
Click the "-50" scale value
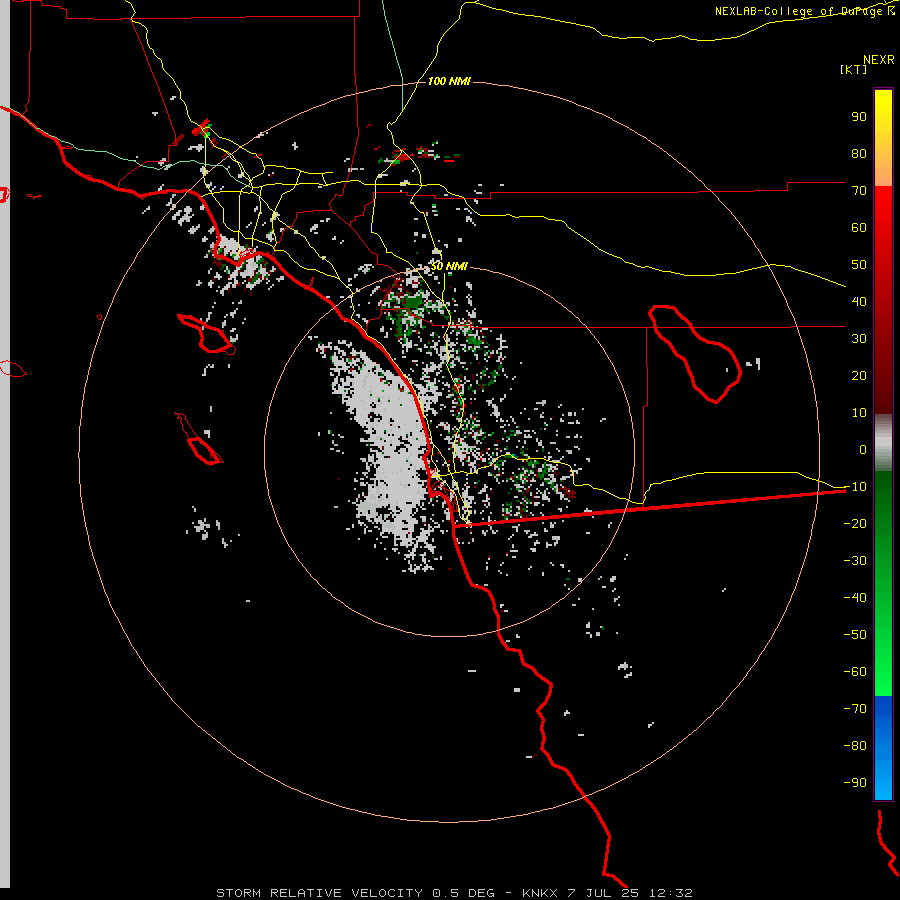[855, 634]
